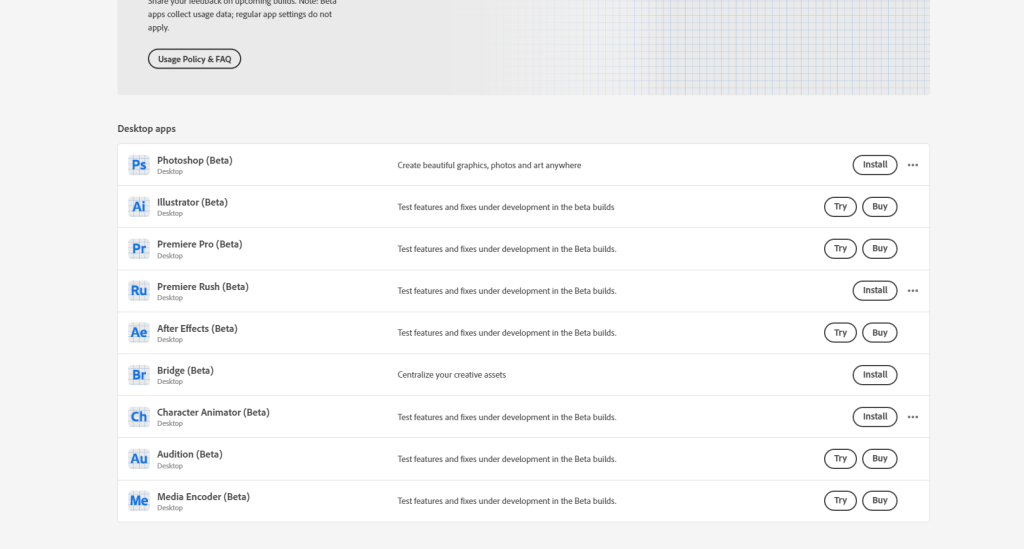Select the Media Encoder (Beta) app name
Image resolution: width=1024 pixels, height=549 pixels.
pos(203,497)
